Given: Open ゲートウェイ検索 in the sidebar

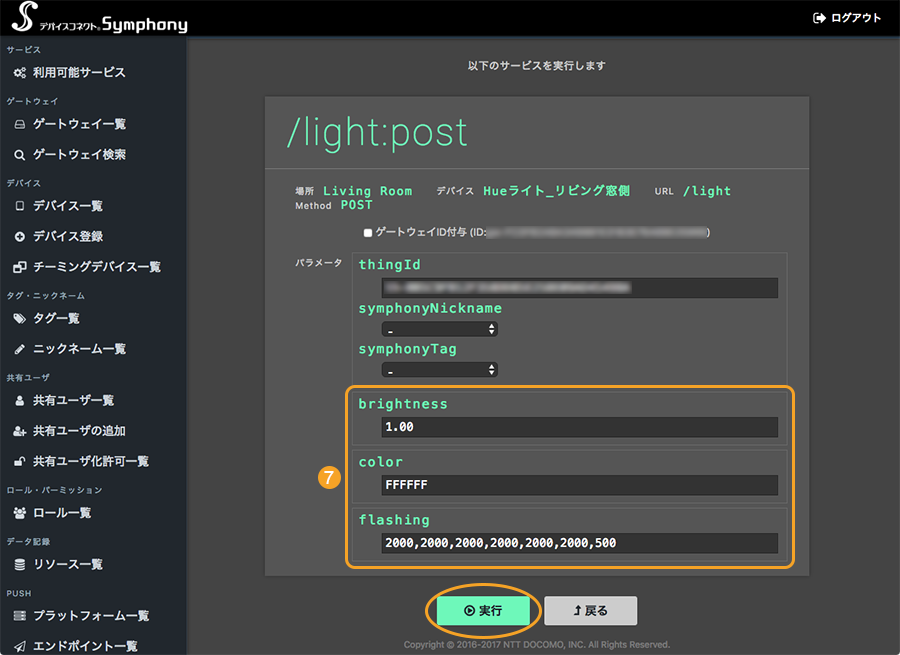Looking at the screenshot, I should tap(79, 155).
